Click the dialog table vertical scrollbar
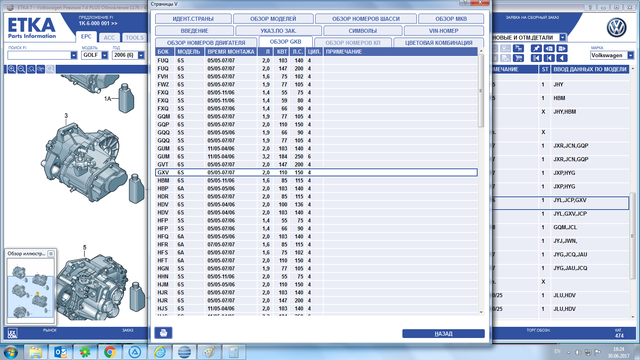Viewport: 640px width, 360px height. [x=481, y=91]
